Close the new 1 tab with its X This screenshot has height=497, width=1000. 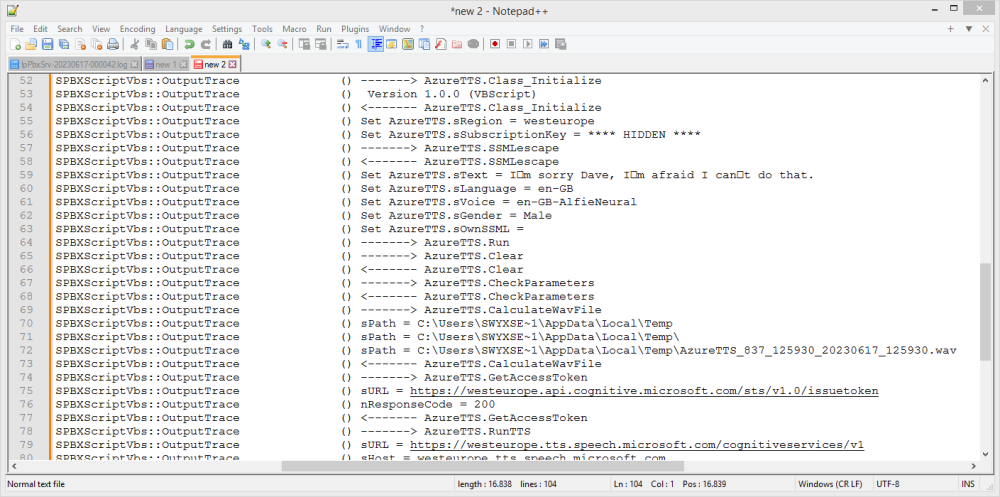coord(184,64)
